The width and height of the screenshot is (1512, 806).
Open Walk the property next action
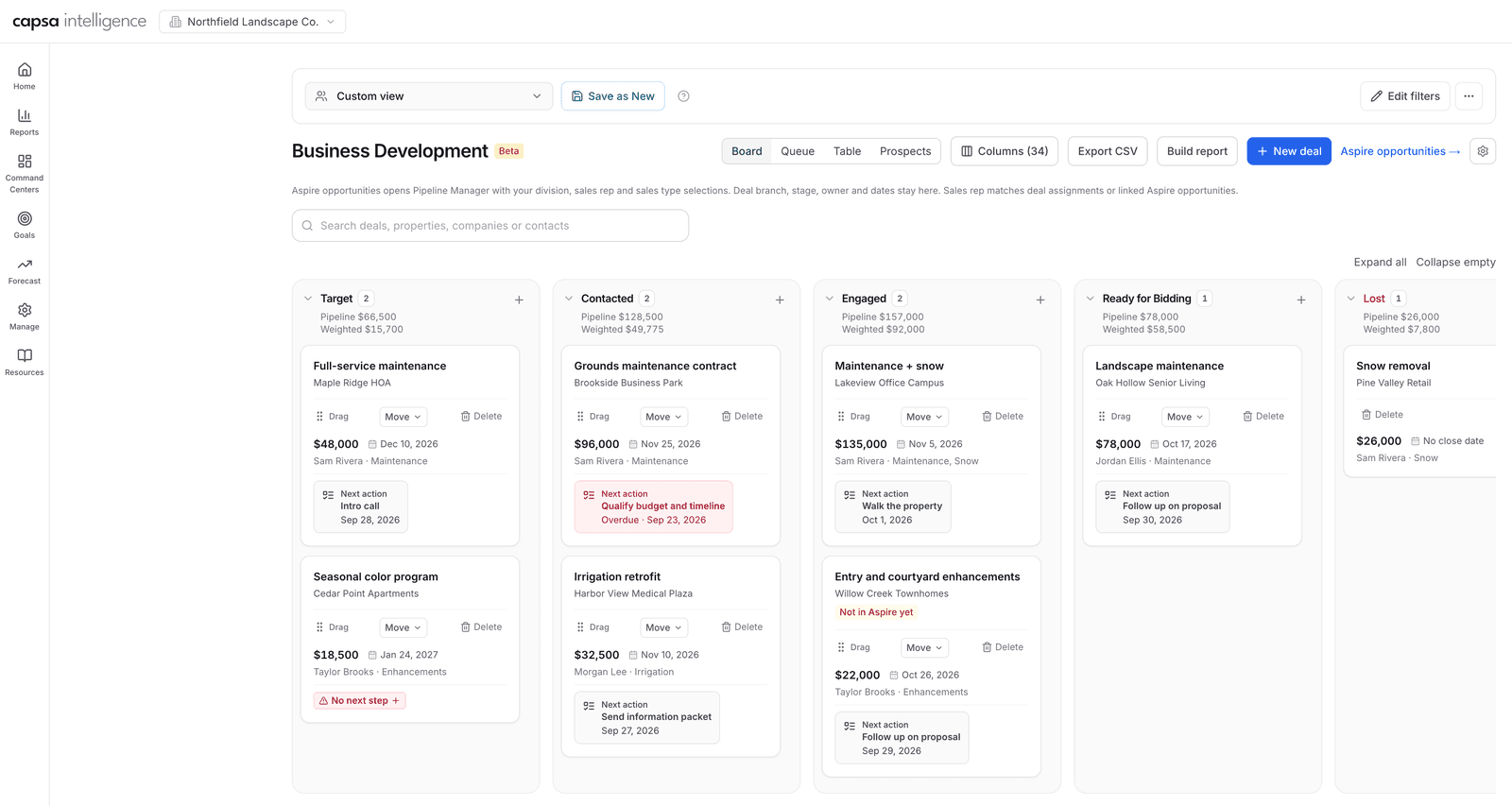tap(893, 507)
